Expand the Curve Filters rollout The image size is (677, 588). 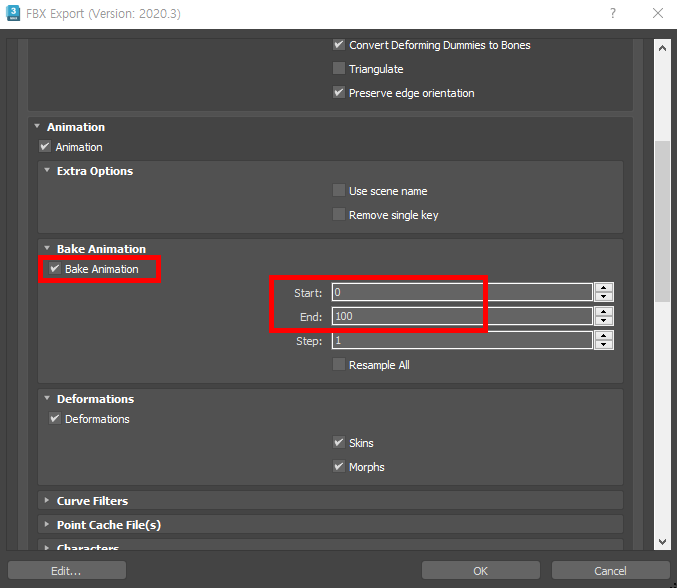[x=47, y=500]
